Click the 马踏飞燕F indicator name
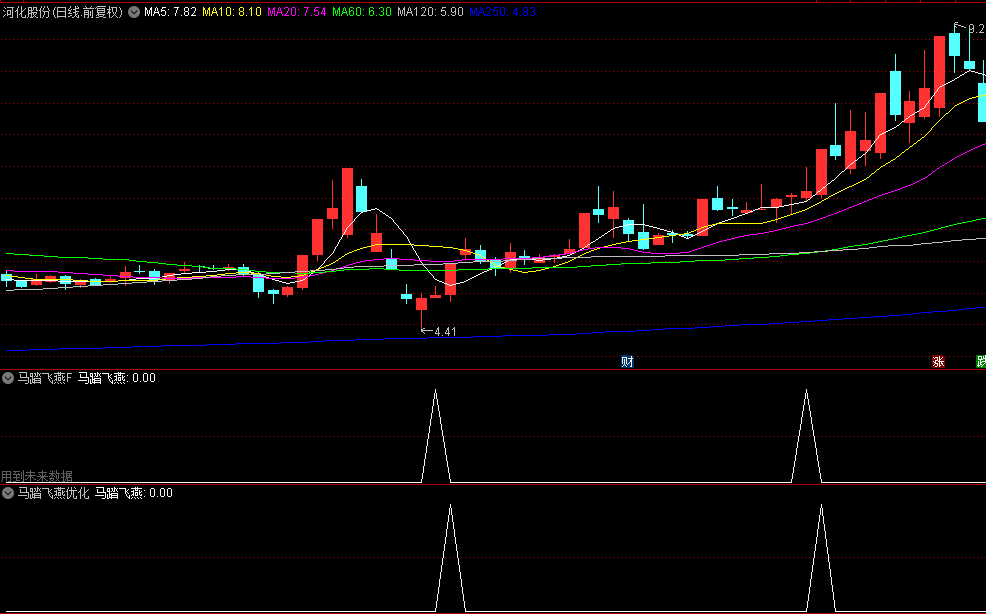The height and width of the screenshot is (614, 986). coord(45,378)
